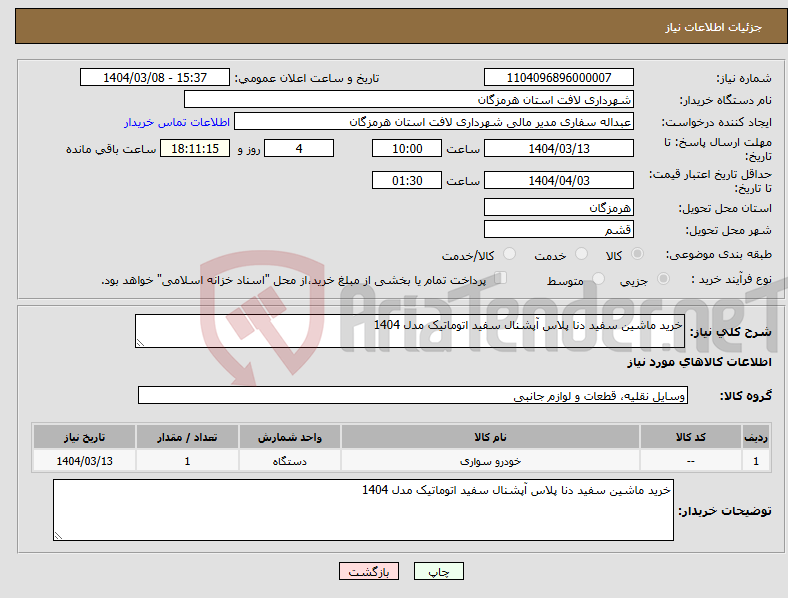Select the کالا radio button
The width and height of the screenshot is (788, 598).
click(637, 254)
